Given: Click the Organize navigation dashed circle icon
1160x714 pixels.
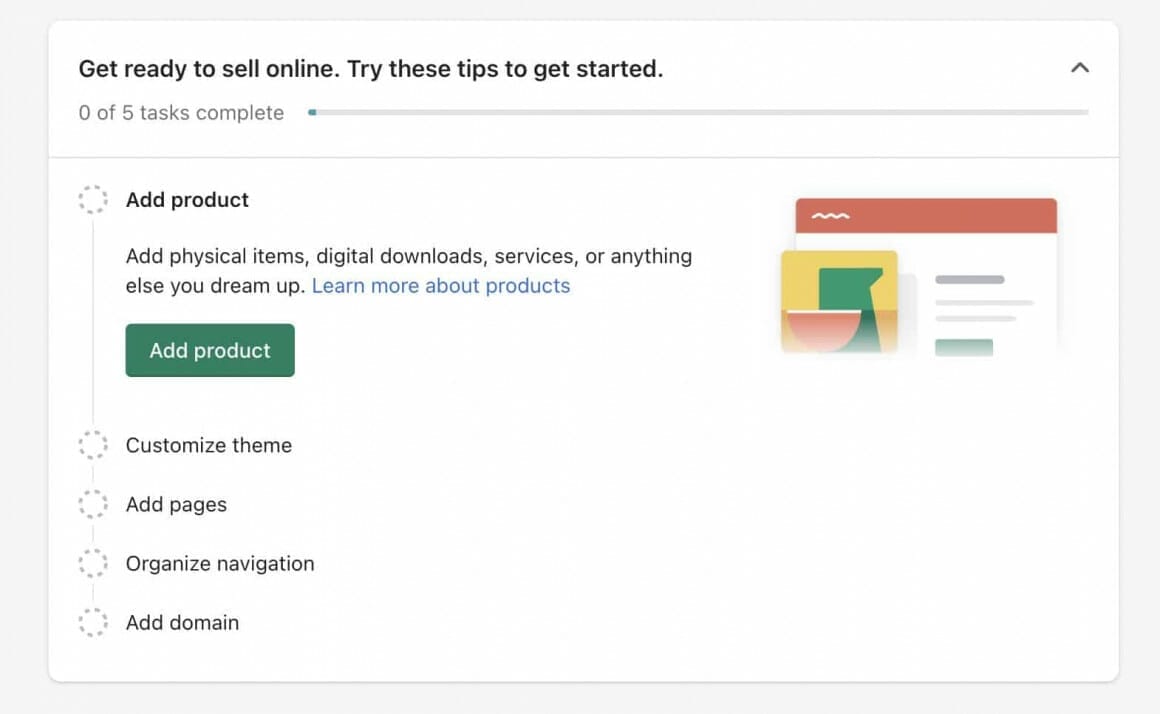Looking at the screenshot, I should pos(93,563).
